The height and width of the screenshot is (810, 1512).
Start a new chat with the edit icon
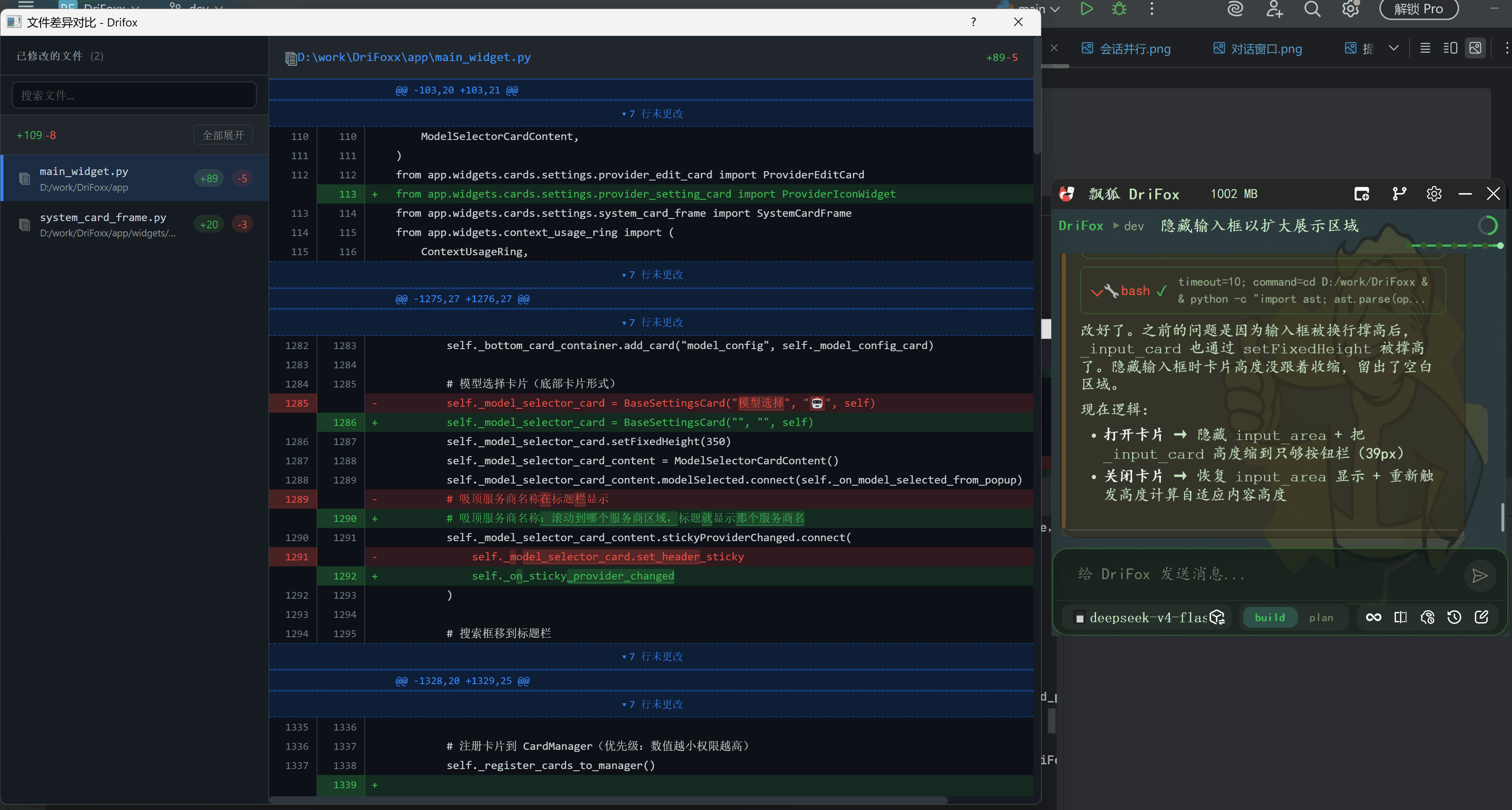coord(1481,617)
